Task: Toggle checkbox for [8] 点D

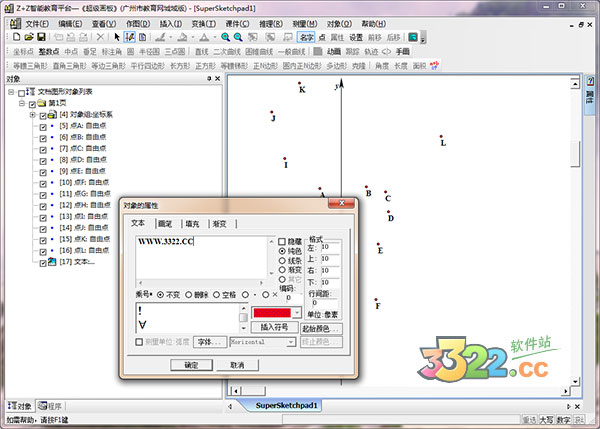Action: point(43,161)
